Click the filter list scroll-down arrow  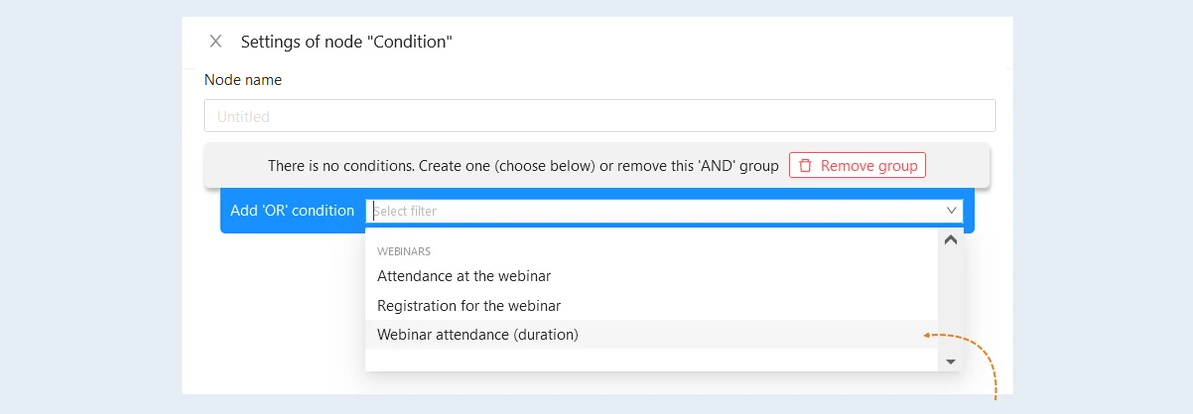950,361
